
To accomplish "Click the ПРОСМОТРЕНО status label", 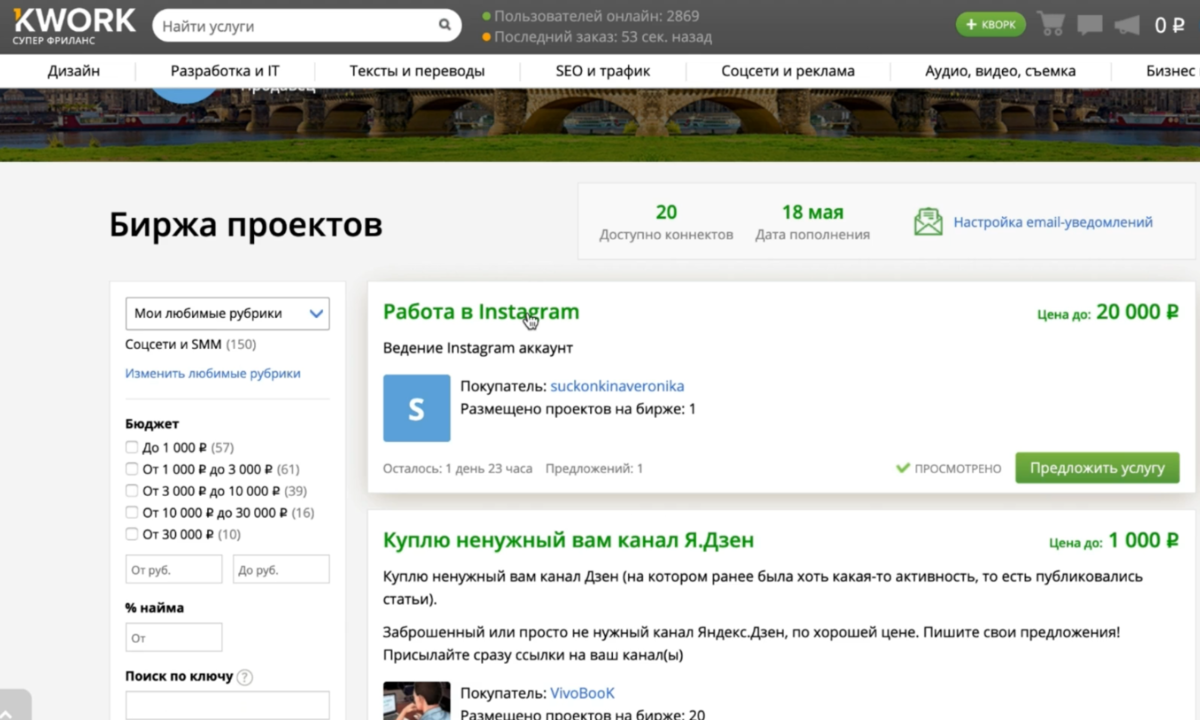I will [948, 468].
